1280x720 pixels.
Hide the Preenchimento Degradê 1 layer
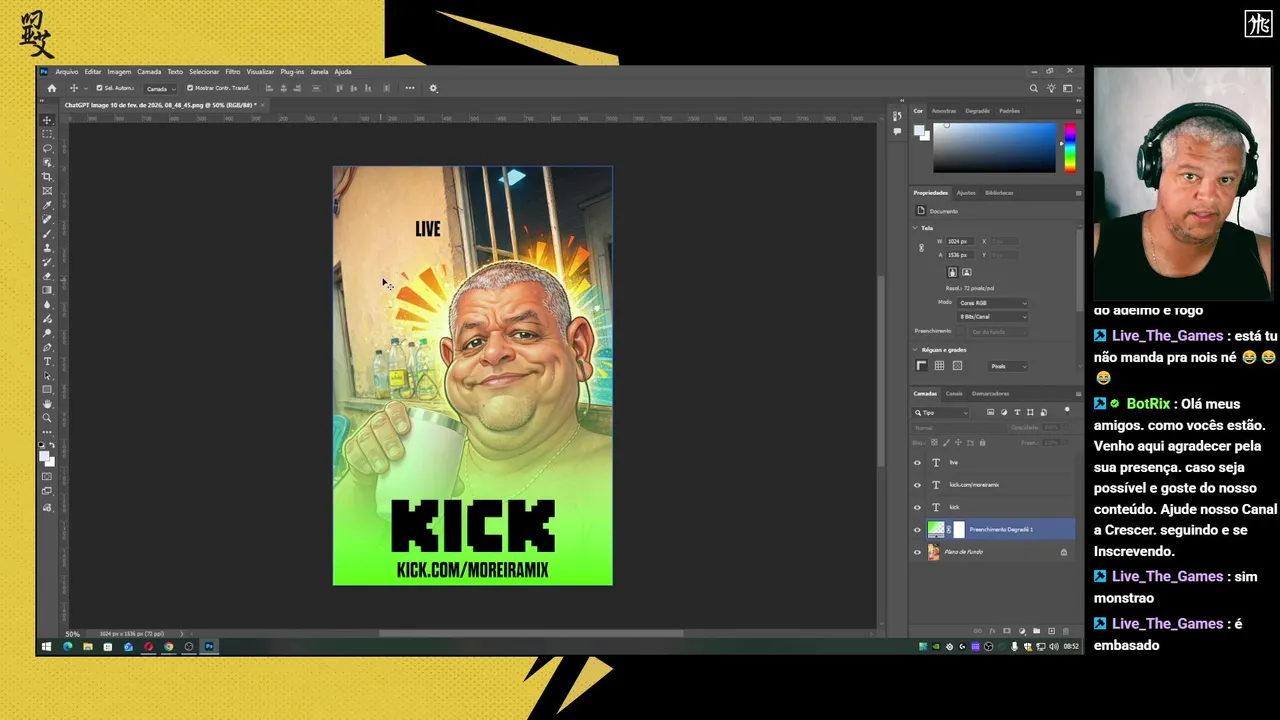click(x=917, y=530)
